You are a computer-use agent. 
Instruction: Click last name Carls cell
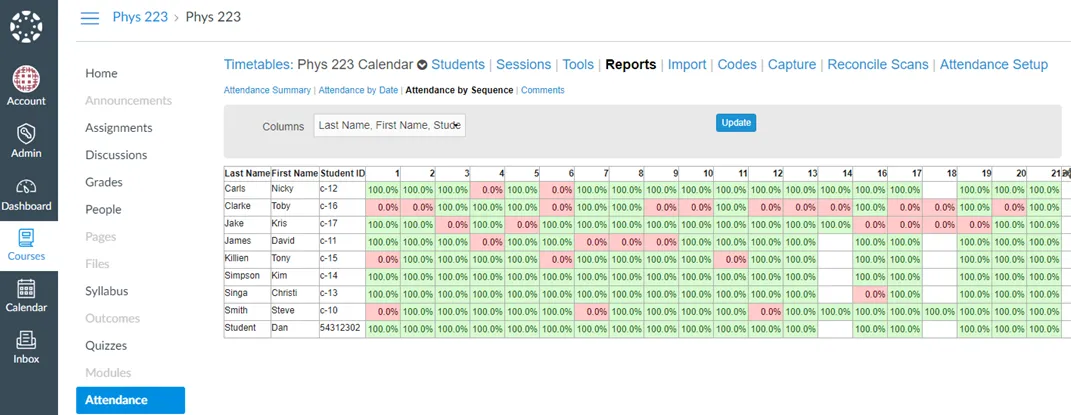[247, 189]
